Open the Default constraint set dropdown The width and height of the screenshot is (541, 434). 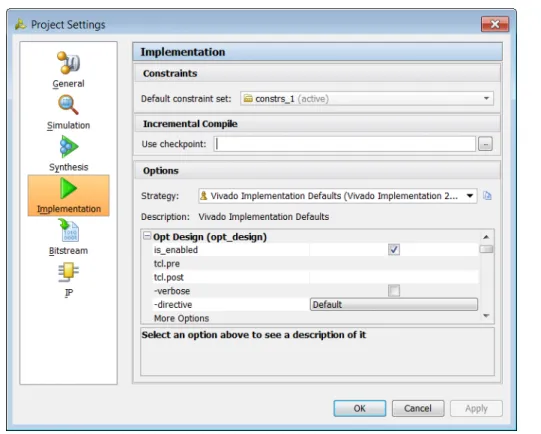click(367, 99)
